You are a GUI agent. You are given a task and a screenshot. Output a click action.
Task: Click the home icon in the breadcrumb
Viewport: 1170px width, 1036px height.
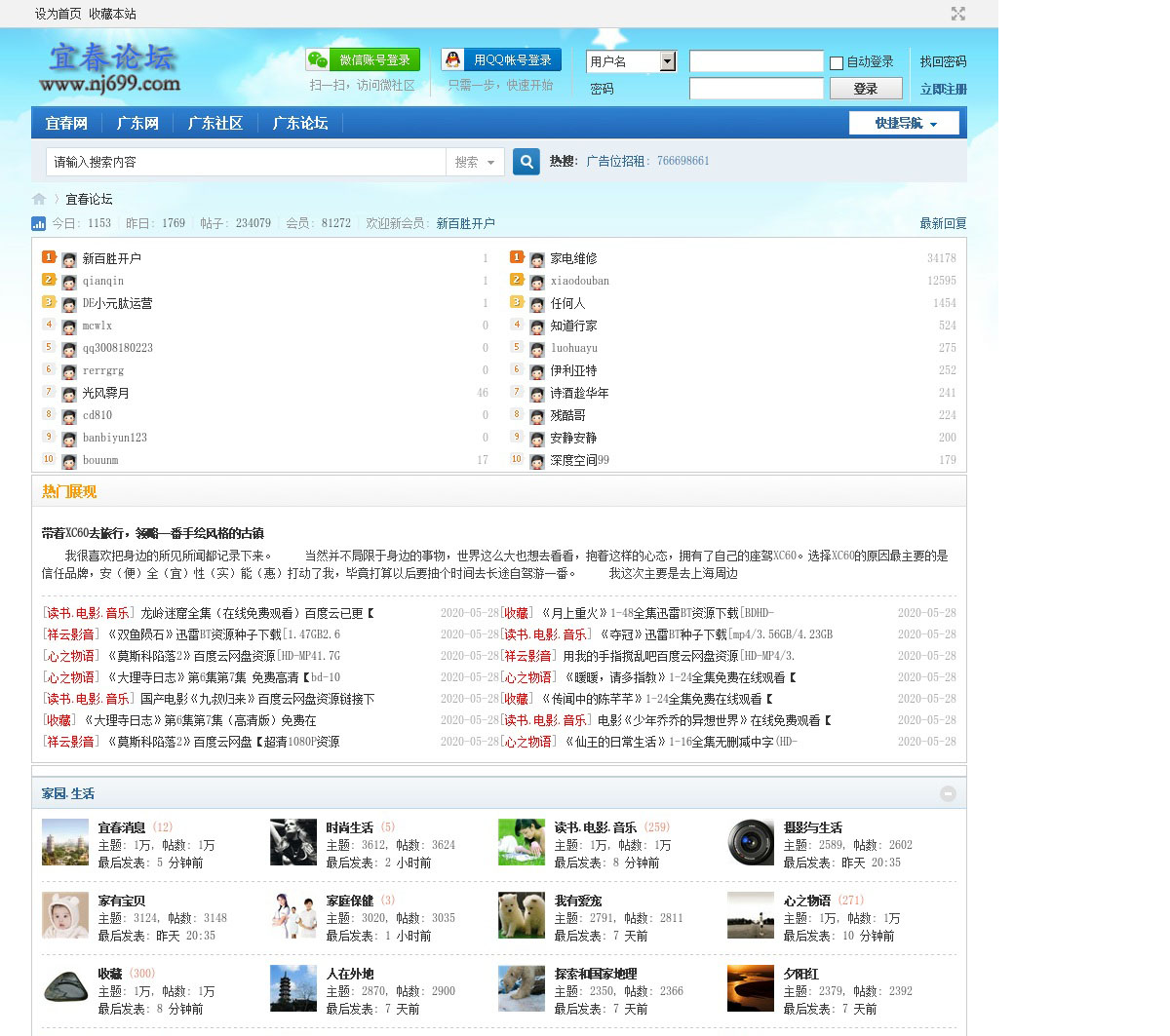tap(39, 199)
